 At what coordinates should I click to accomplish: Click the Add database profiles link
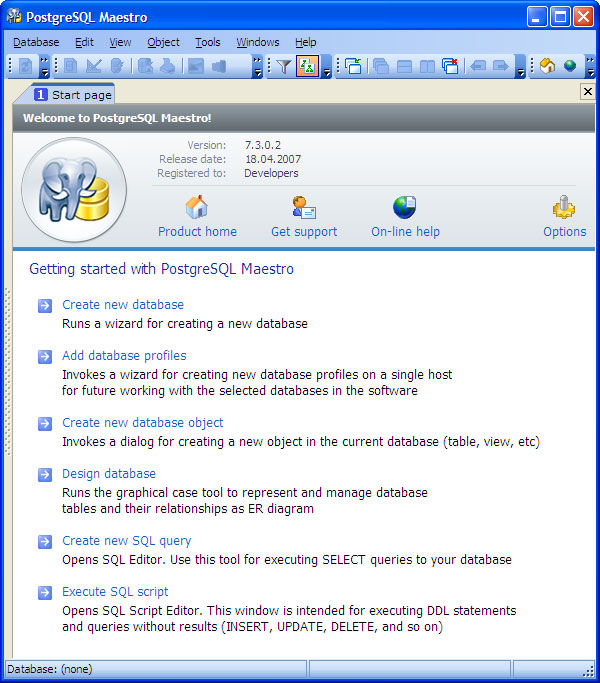[124, 355]
